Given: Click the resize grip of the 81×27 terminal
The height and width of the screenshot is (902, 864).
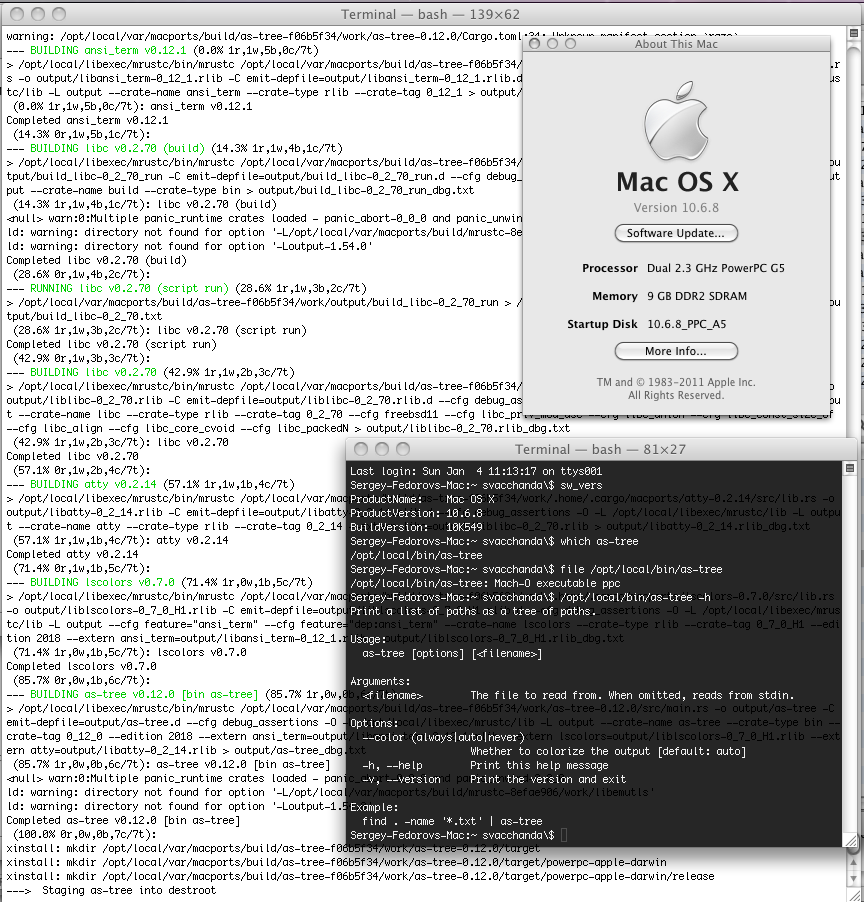Looking at the screenshot, I should pyautogui.click(x=850, y=840).
